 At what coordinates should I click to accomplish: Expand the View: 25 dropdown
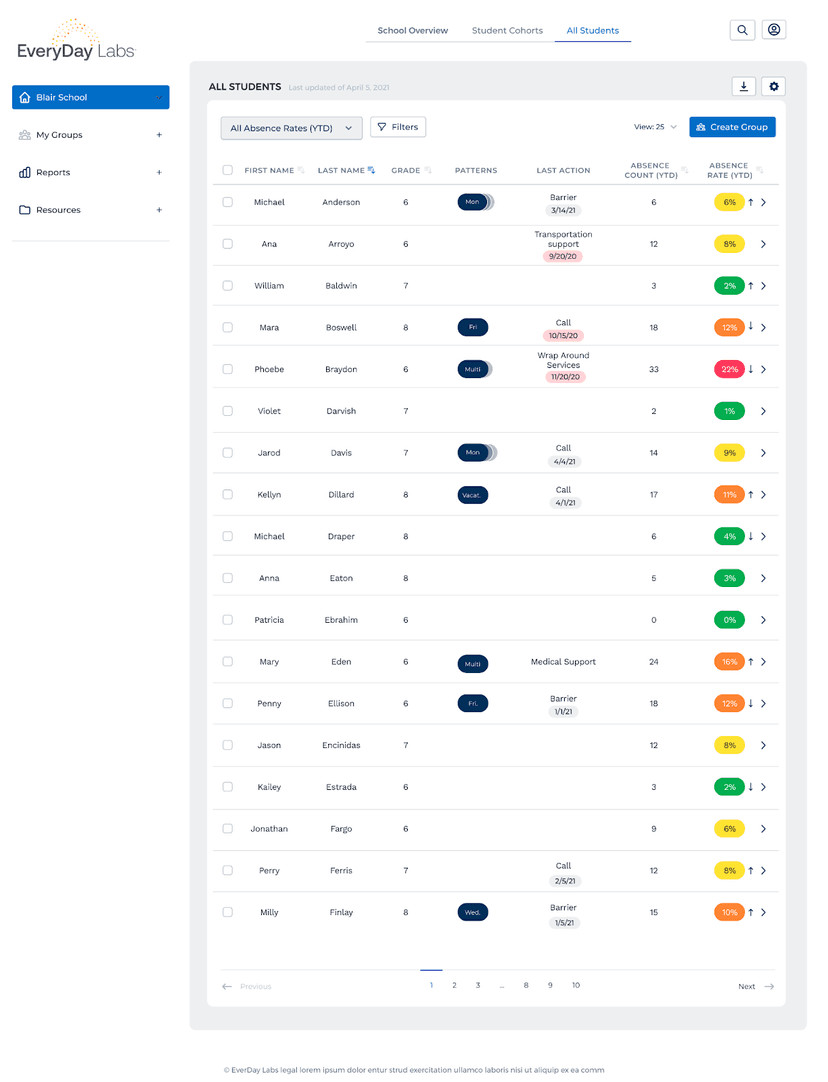click(x=655, y=127)
